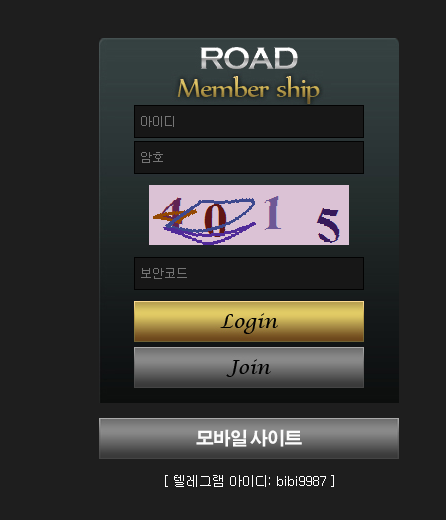446x520 pixels.
Task: Click the gold word 'ship' in the heading
Action: coord(298,89)
